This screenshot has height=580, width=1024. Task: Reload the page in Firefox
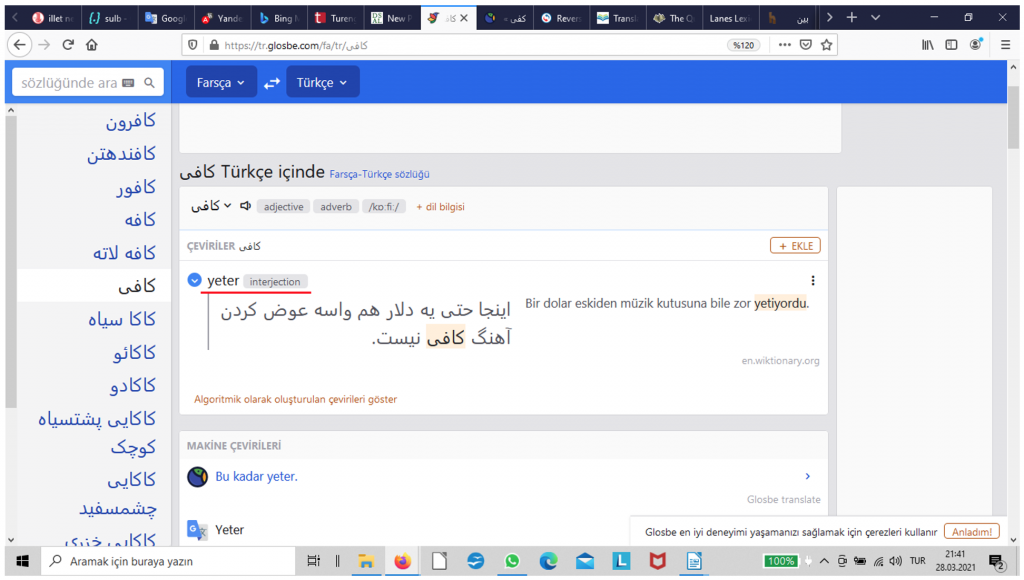click(69, 45)
